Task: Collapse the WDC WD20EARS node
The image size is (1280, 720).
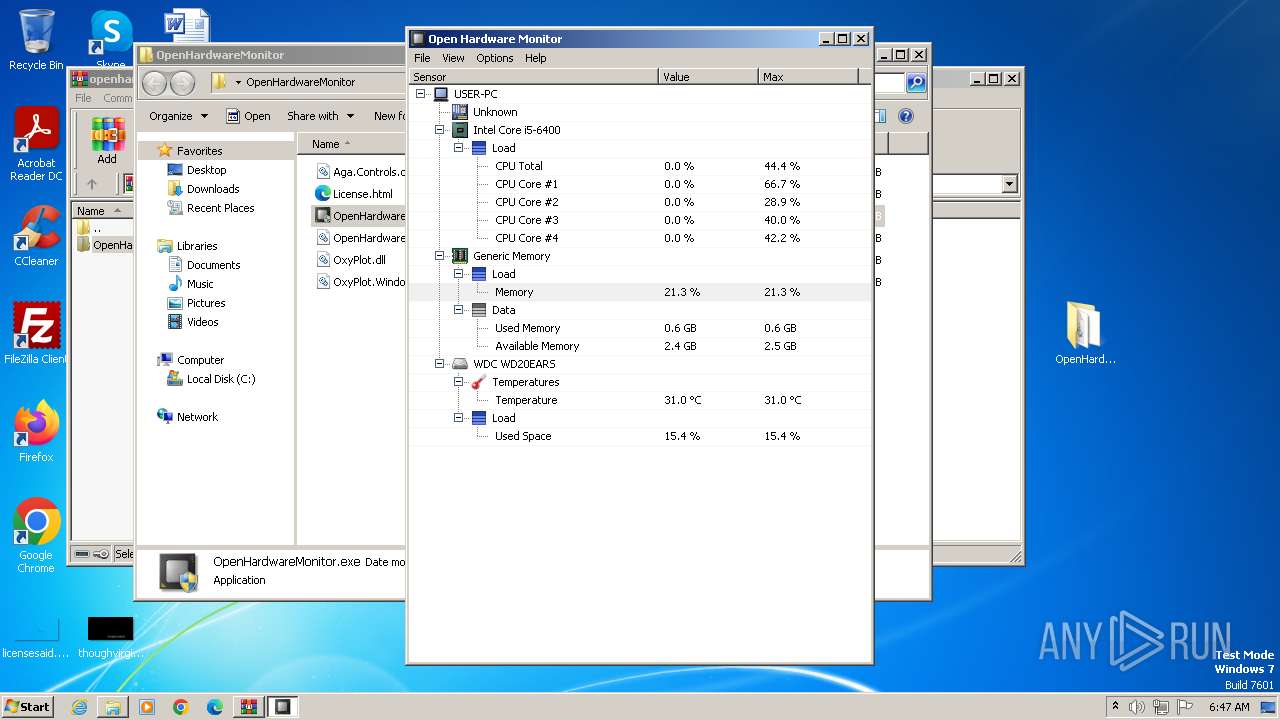Action: click(x=439, y=364)
